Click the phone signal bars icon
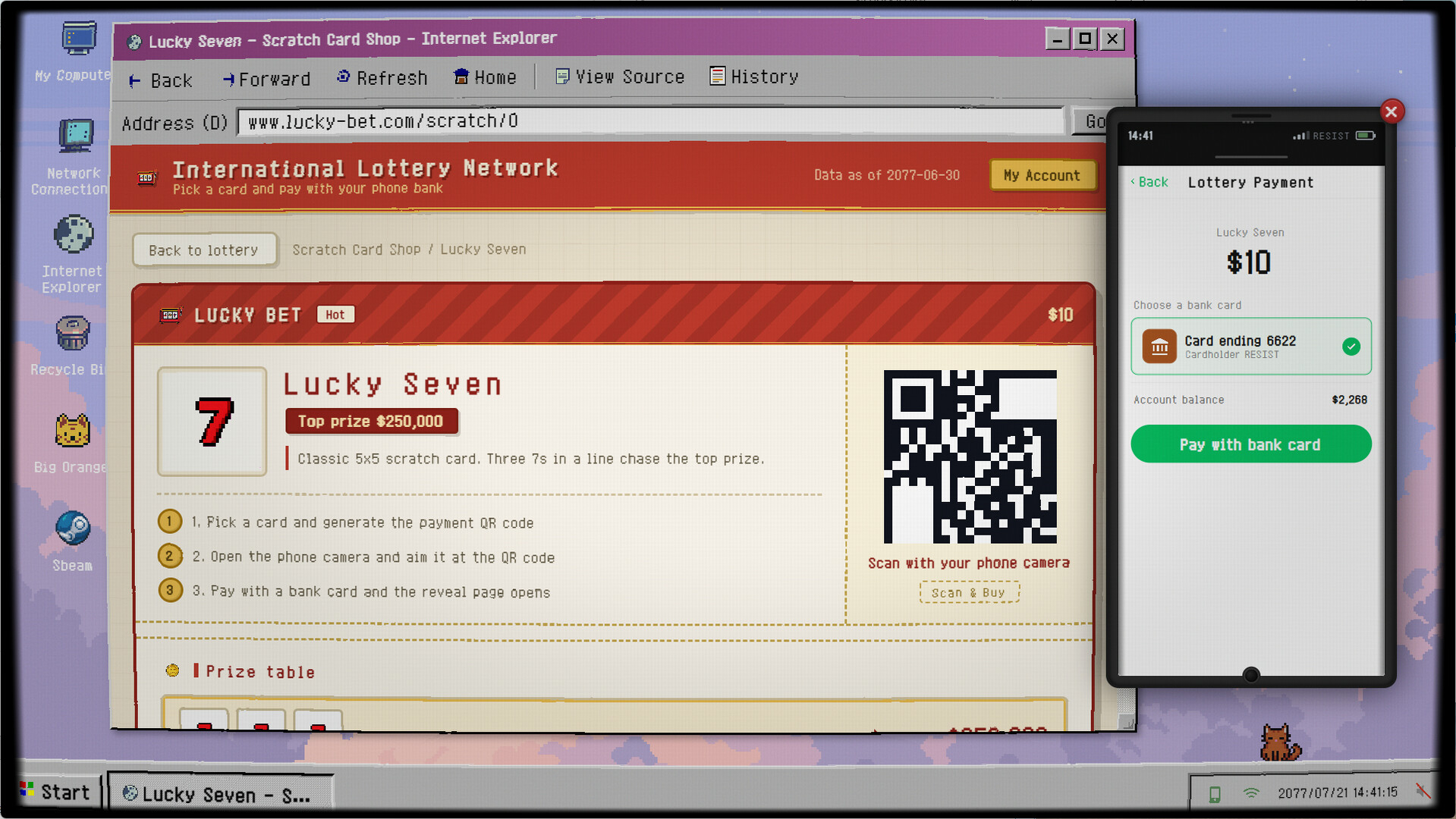The width and height of the screenshot is (1456, 819). pyautogui.click(x=1301, y=136)
